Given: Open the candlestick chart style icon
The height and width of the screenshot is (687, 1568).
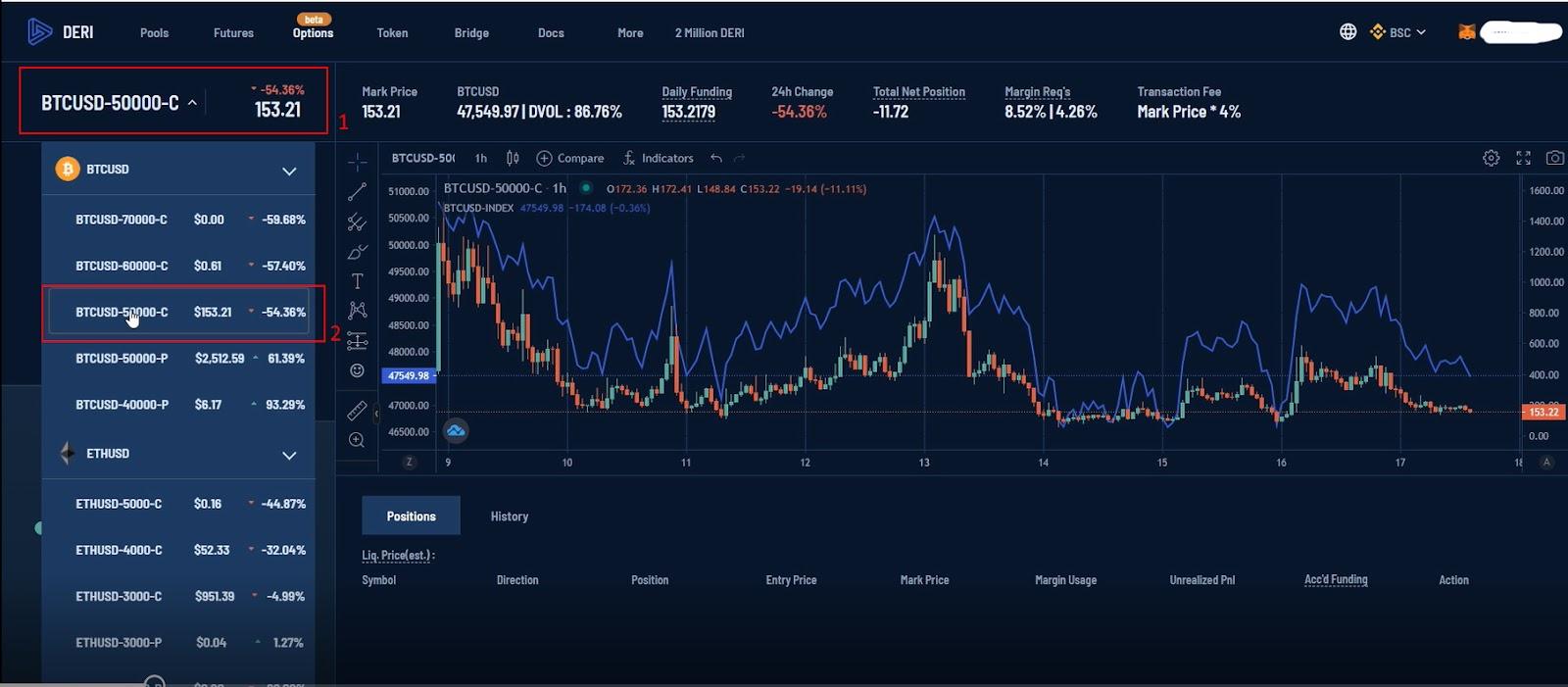Looking at the screenshot, I should click(x=513, y=158).
